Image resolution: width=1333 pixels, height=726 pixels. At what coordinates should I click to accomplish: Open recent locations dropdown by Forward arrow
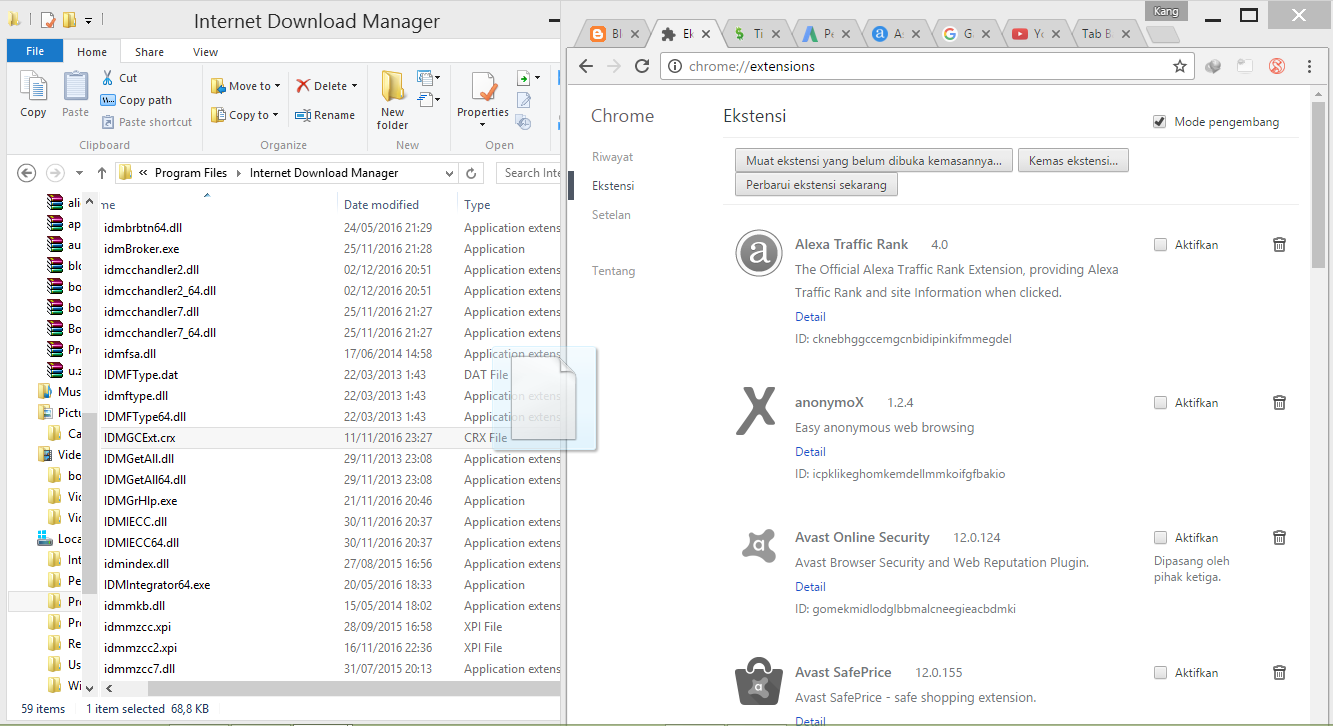pos(77,173)
